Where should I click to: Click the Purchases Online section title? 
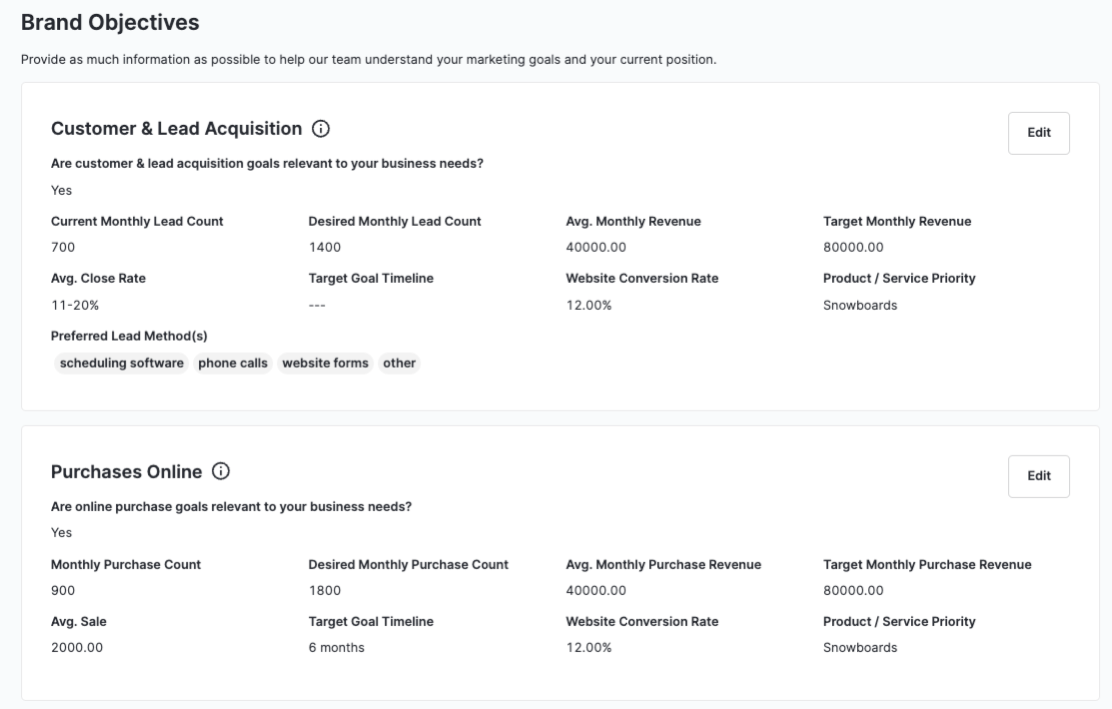(126, 471)
